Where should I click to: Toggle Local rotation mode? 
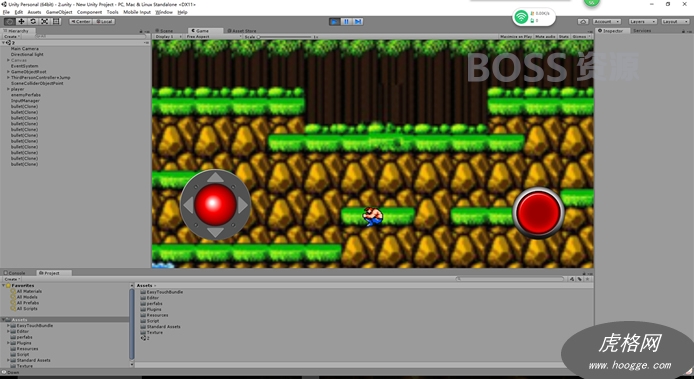pos(104,21)
